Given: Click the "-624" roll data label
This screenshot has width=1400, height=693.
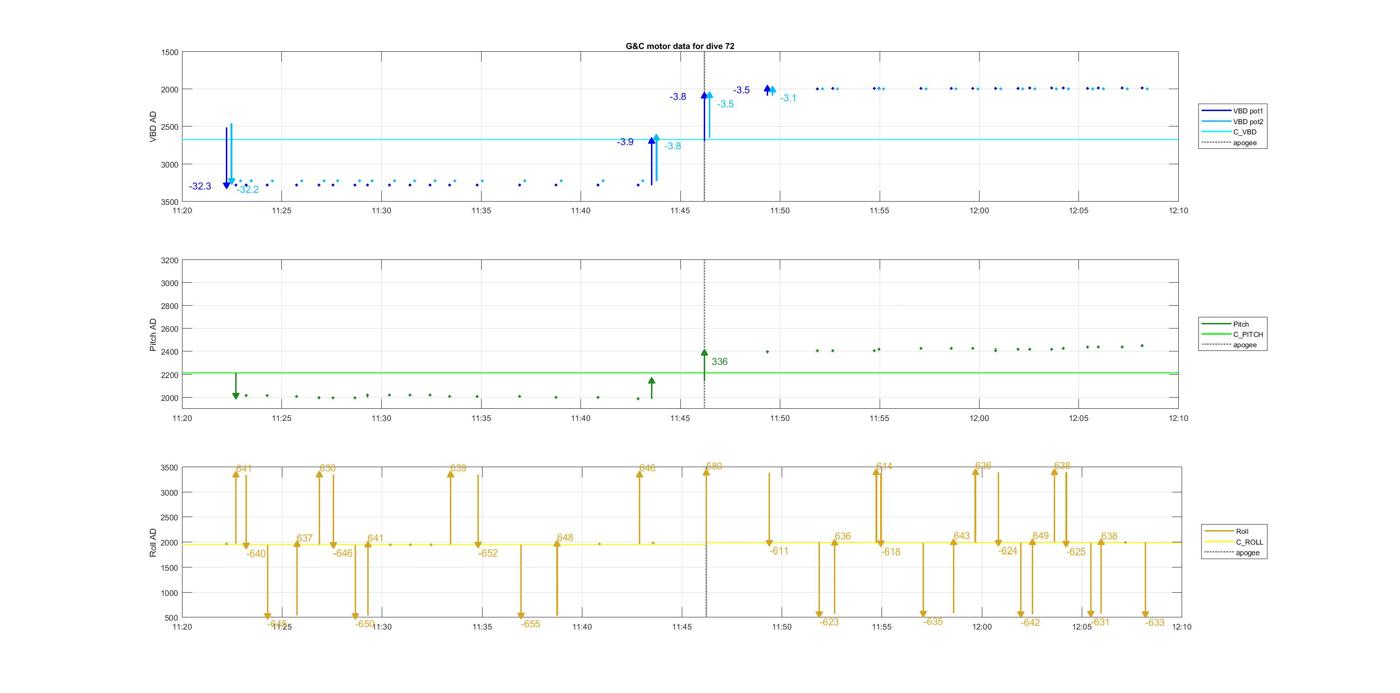Looking at the screenshot, I should (x=1008, y=552).
